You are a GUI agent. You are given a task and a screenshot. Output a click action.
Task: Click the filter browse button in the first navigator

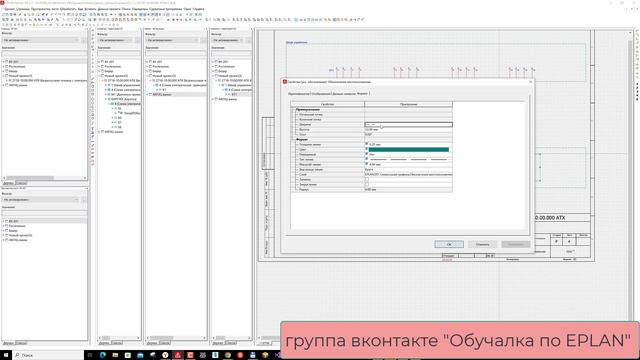[84, 40]
